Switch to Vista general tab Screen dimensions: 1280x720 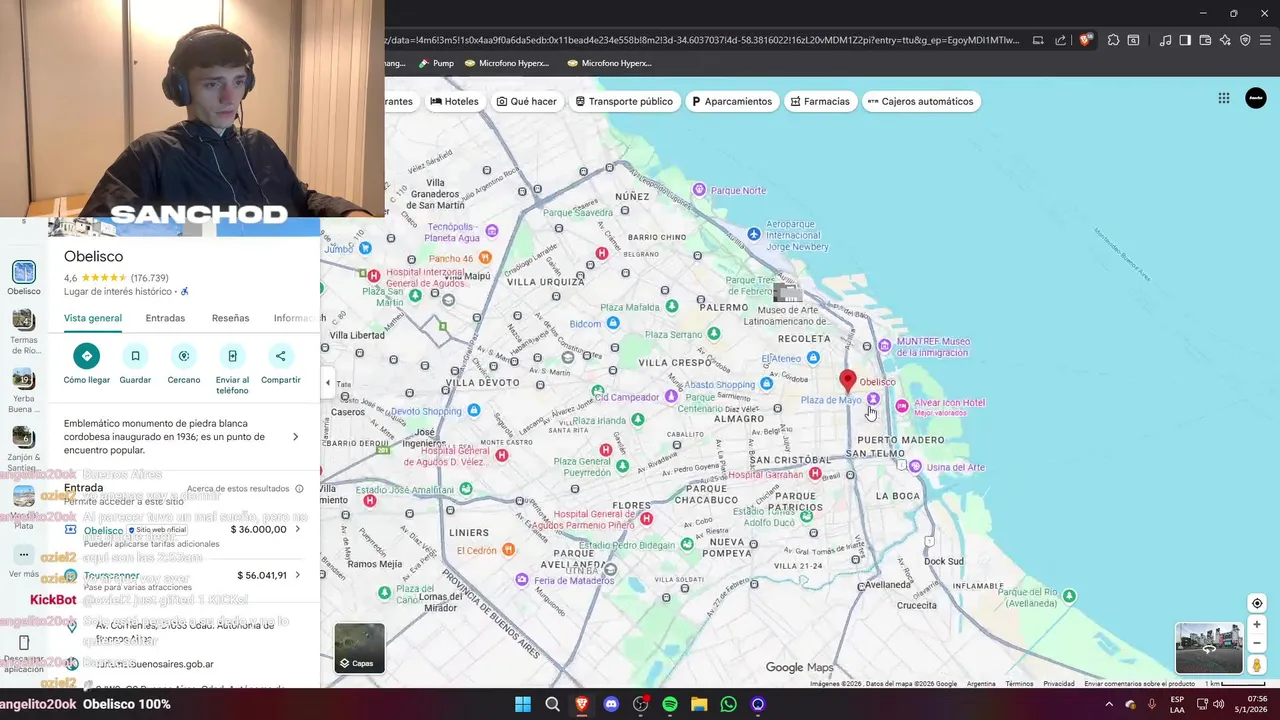tap(93, 318)
